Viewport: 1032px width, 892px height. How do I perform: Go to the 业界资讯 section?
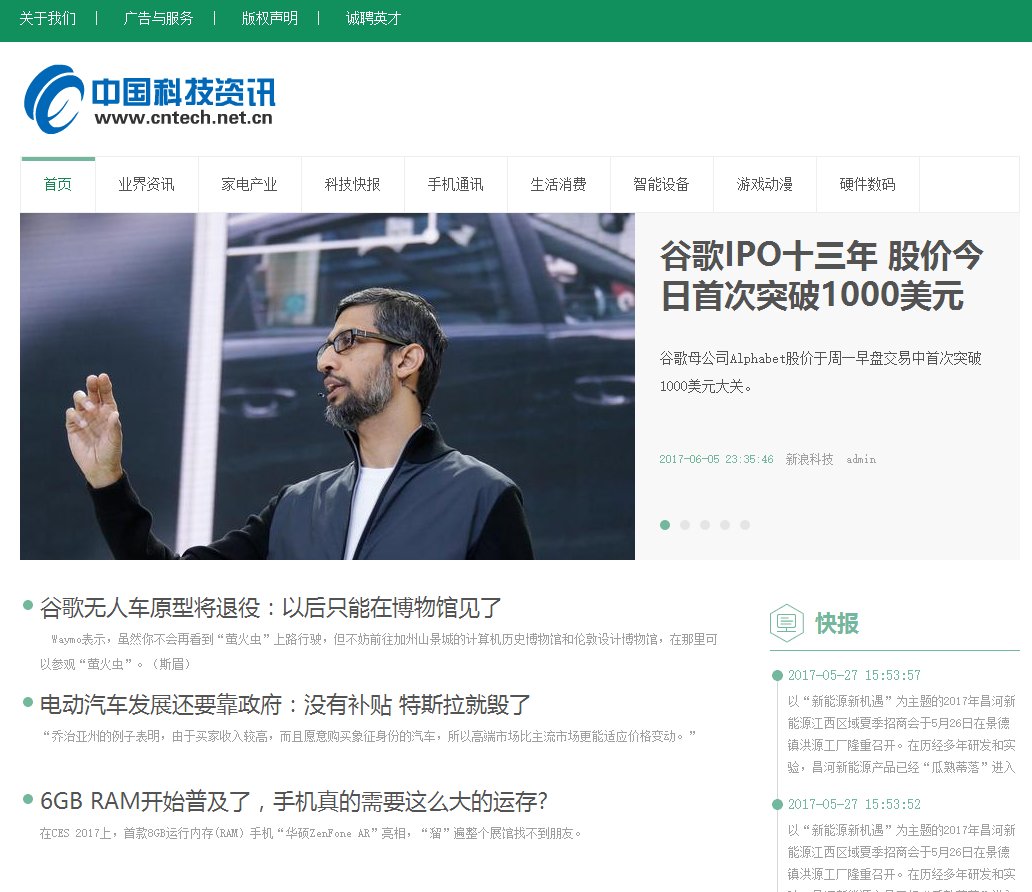point(146,185)
